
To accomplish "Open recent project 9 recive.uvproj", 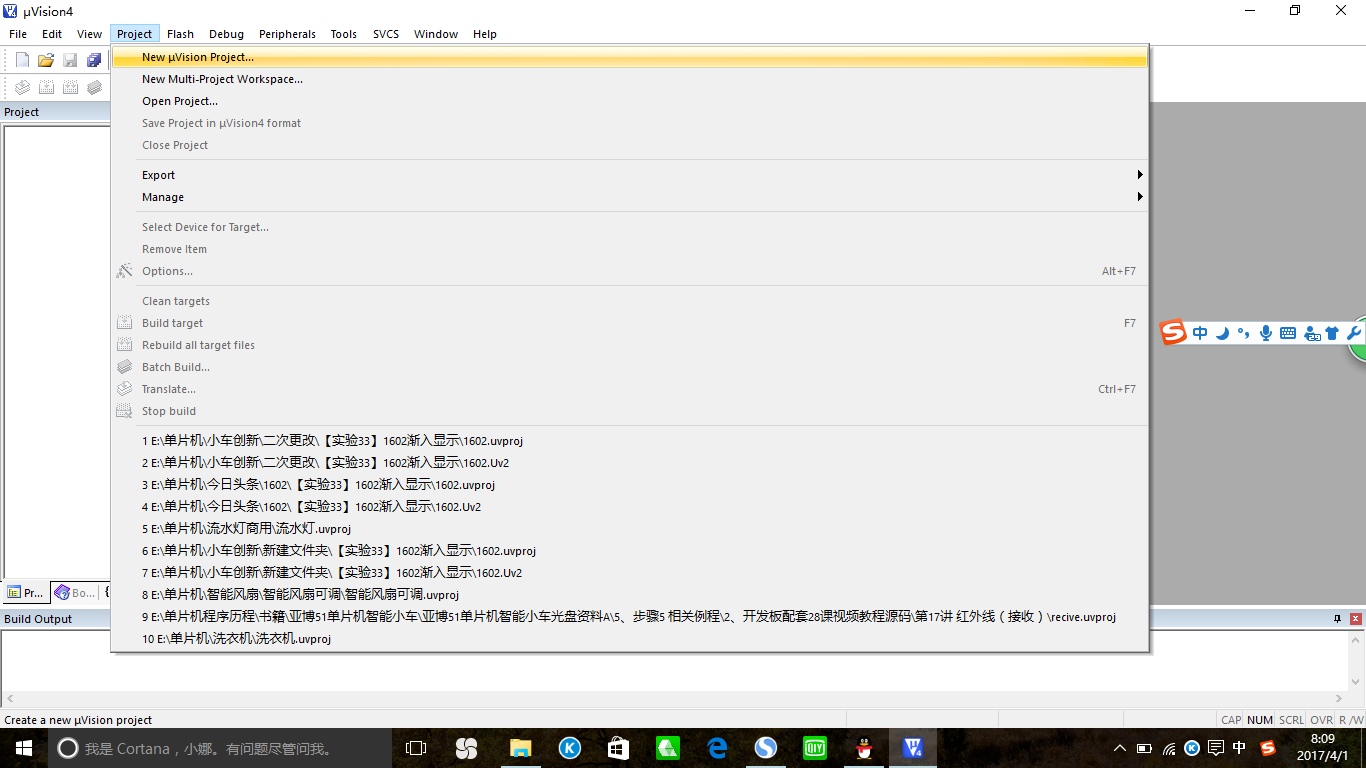I will tap(630, 616).
